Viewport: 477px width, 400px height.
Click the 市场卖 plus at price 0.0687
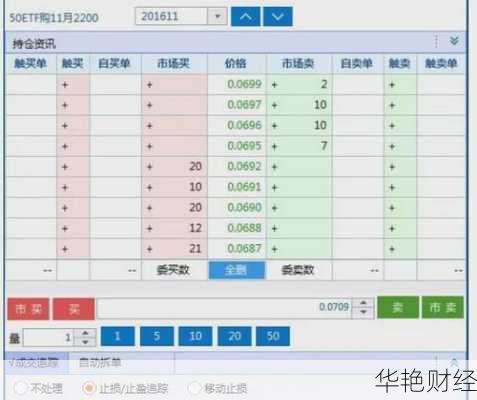pos(274,249)
